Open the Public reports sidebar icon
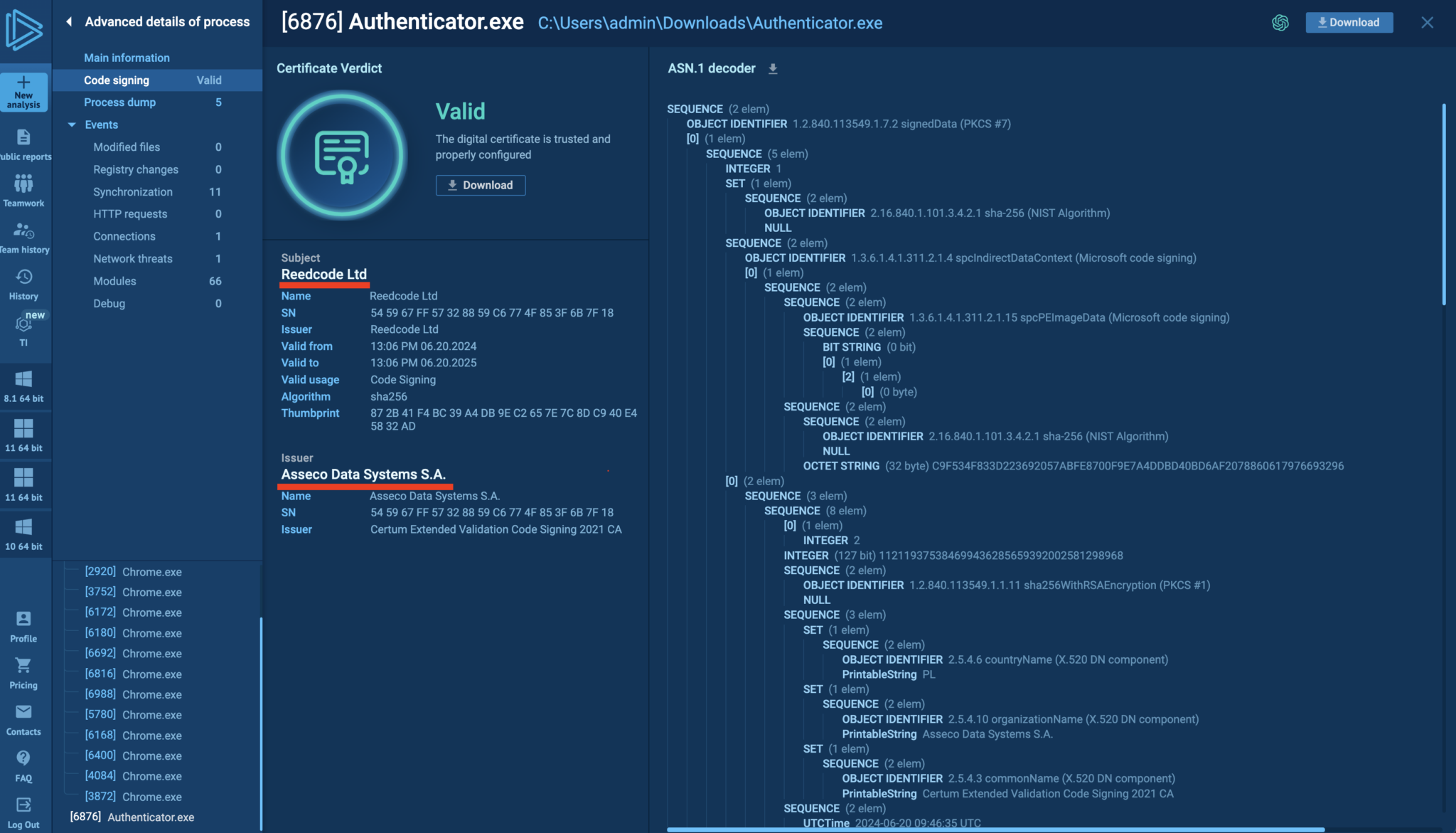 pos(23,137)
